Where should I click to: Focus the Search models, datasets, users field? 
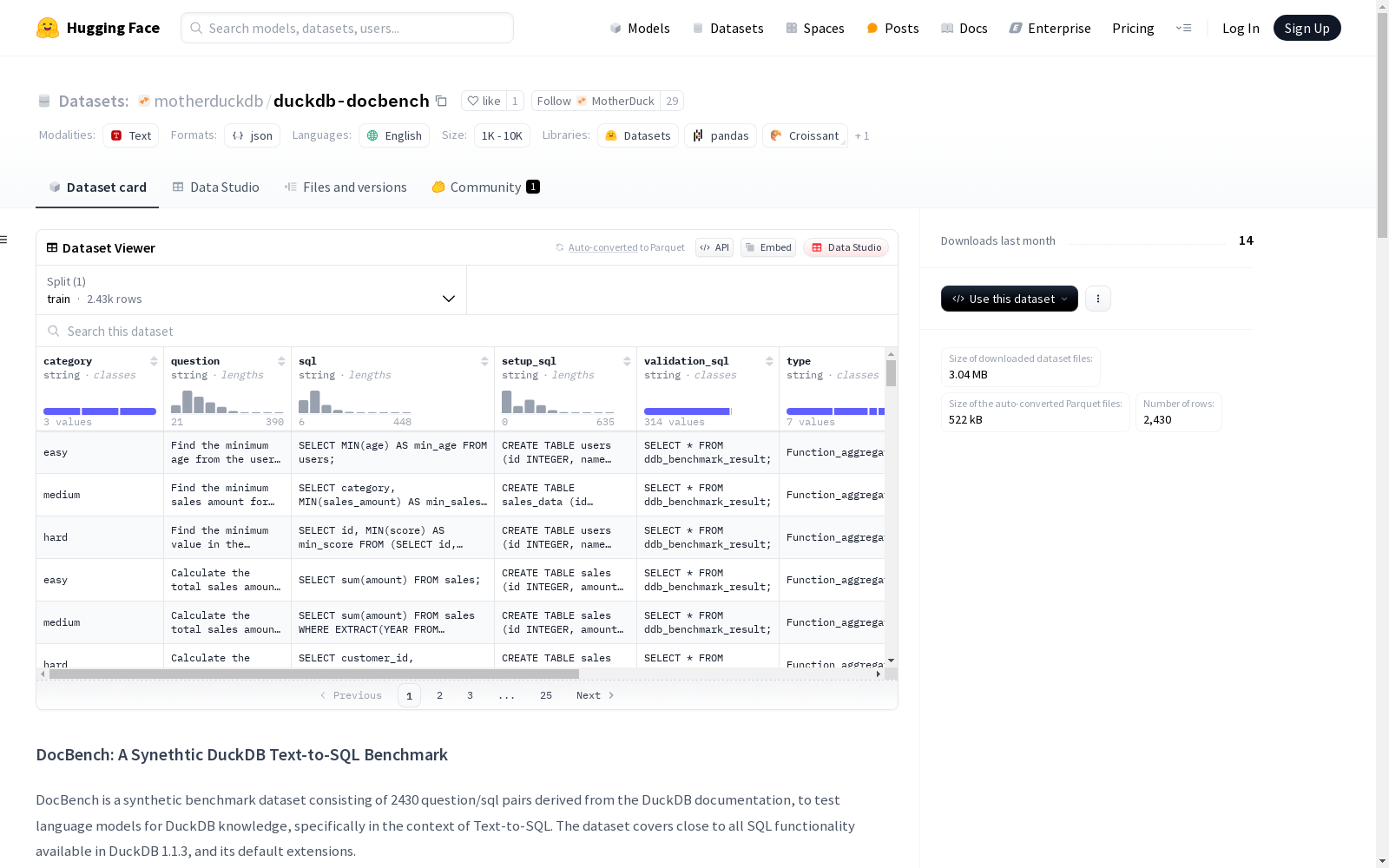[x=347, y=28]
